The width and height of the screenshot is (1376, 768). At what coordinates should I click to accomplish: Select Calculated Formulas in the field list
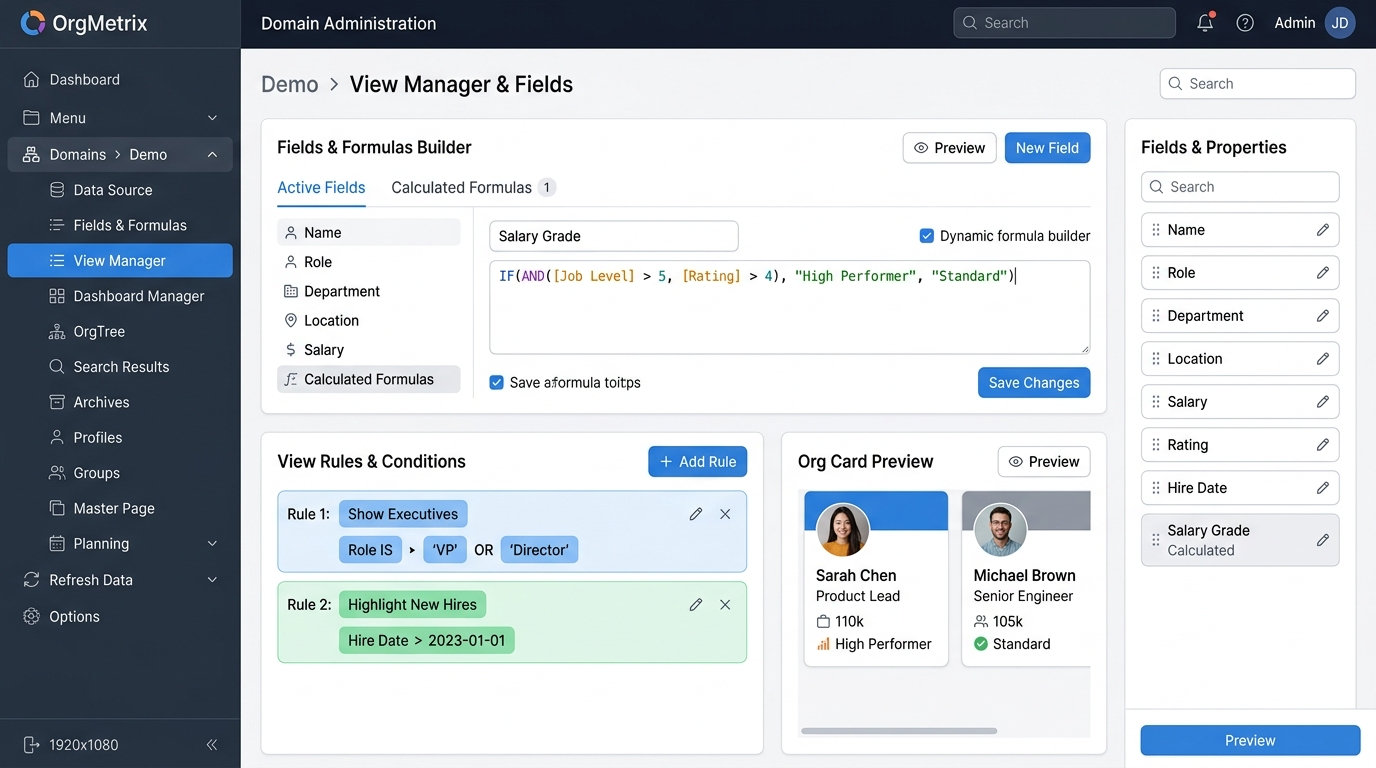point(369,379)
